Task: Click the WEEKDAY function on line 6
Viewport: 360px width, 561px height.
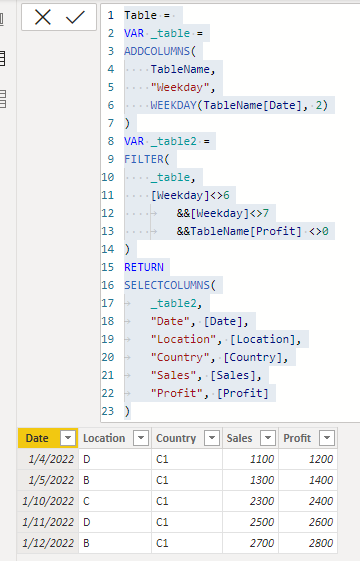Action: click(x=174, y=105)
